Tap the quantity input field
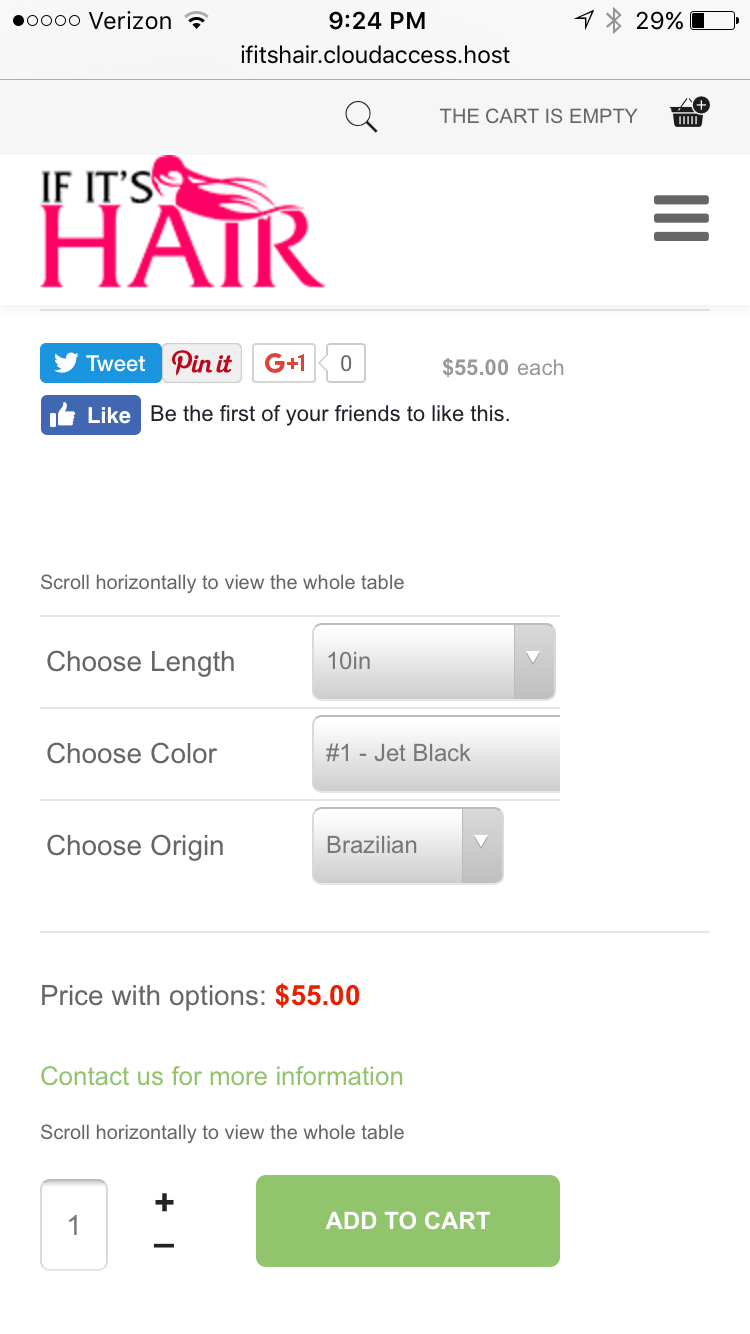750x1334 pixels. 74,1225
